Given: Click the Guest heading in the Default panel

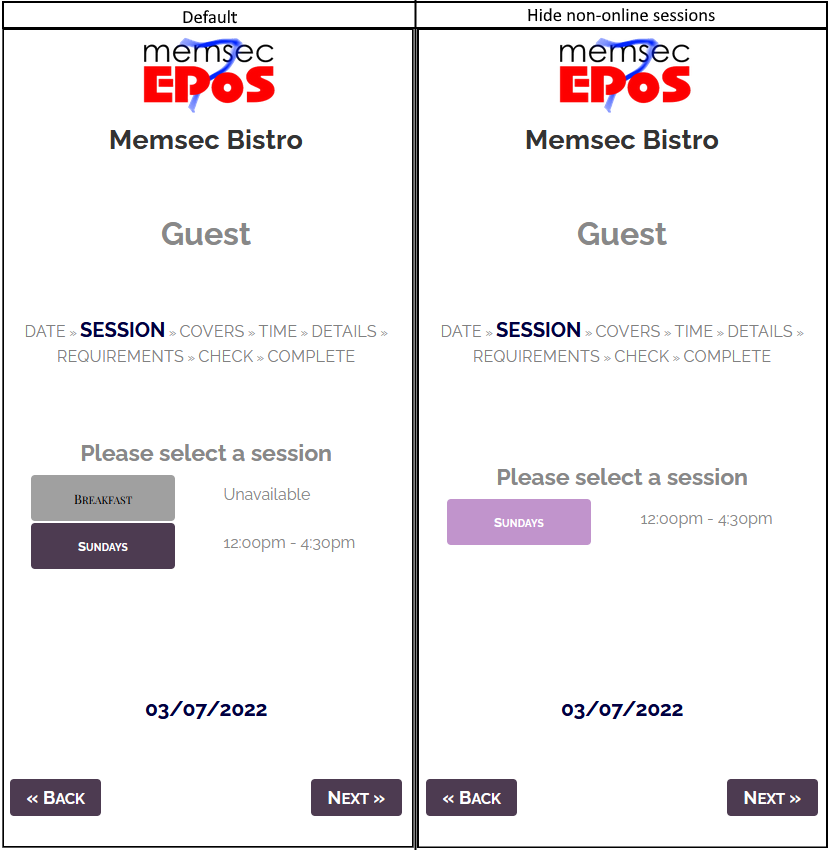Looking at the screenshot, I should (206, 234).
